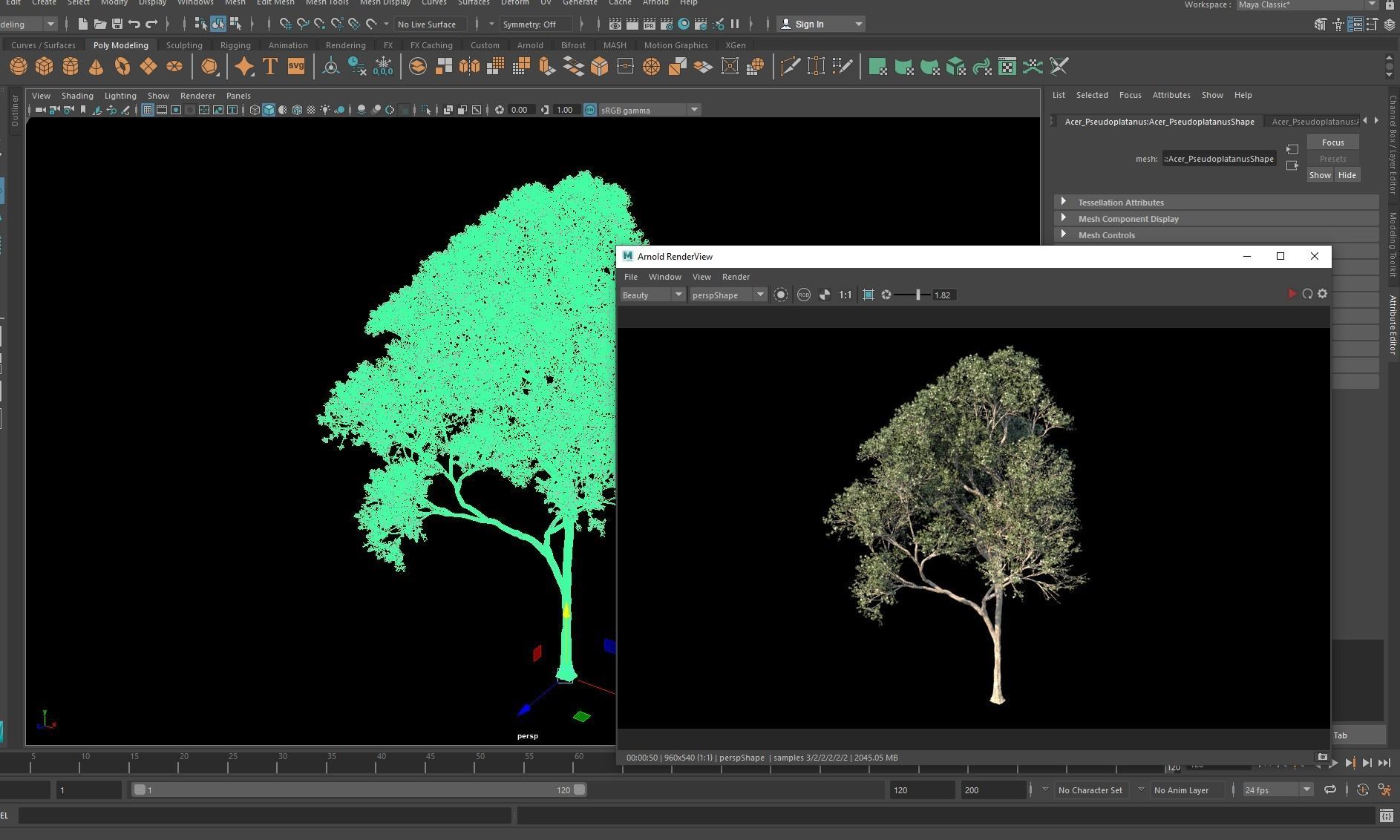Click the 1:1 zoom button in RenderView
Image resolution: width=1400 pixels, height=840 pixels.
[x=845, y=295]
